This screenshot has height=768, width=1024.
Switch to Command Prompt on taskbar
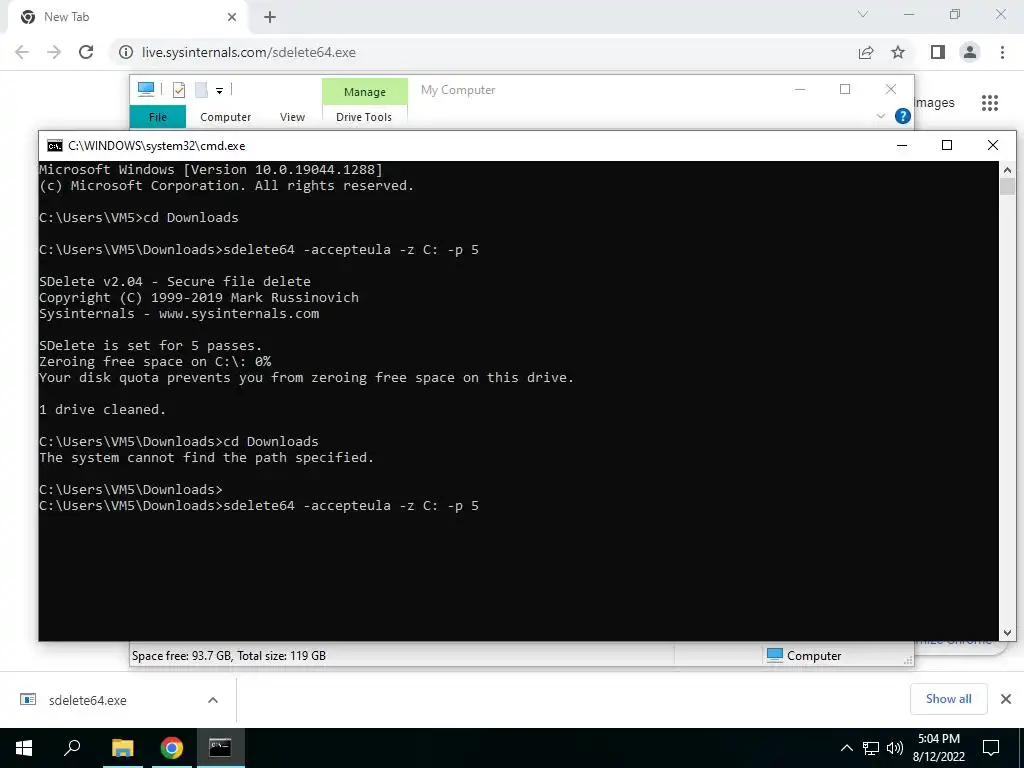pyautogui.click(x=220, y=748)
